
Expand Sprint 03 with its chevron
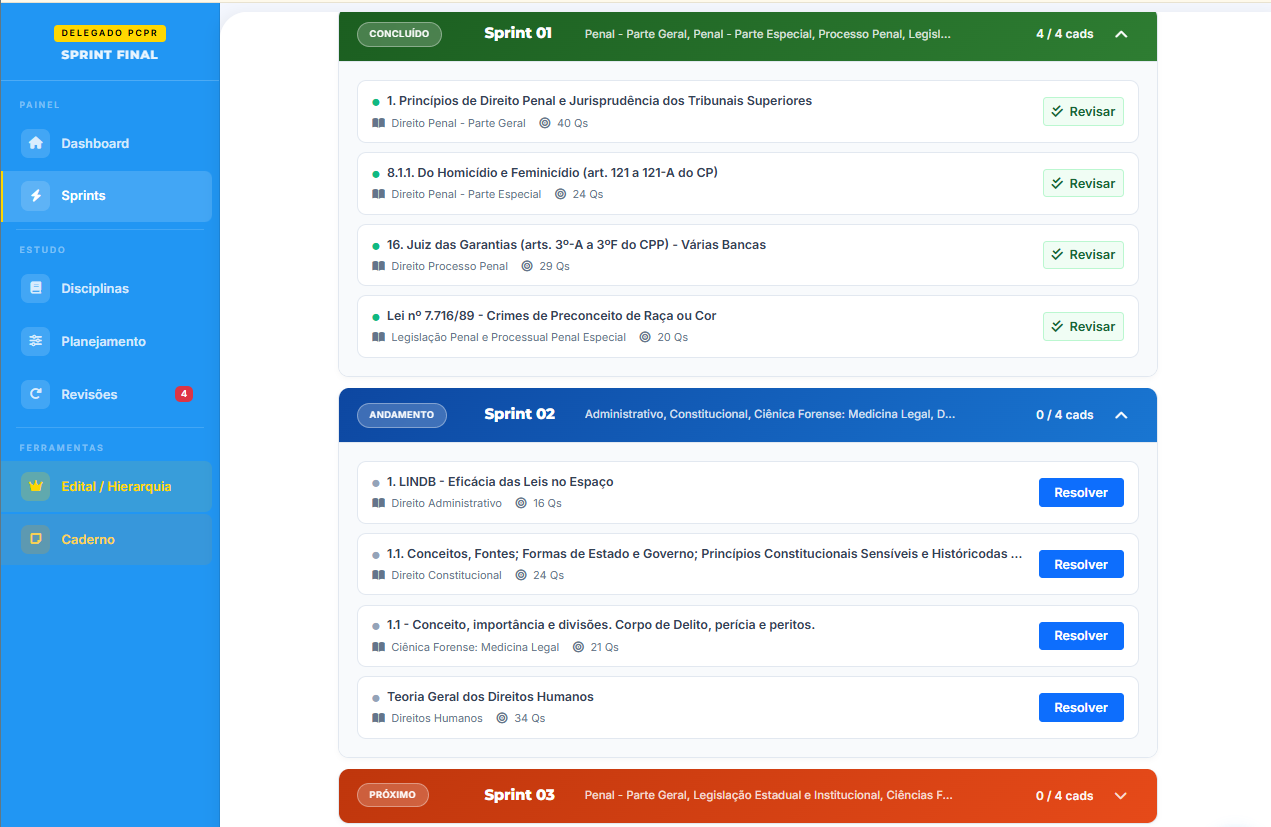[1121, 796]
